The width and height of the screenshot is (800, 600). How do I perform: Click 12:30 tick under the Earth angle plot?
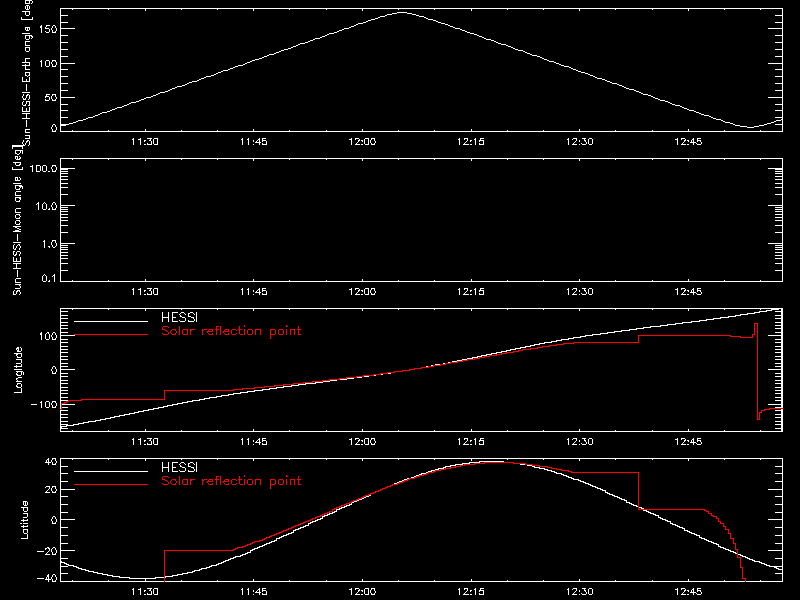coord(580,142)
